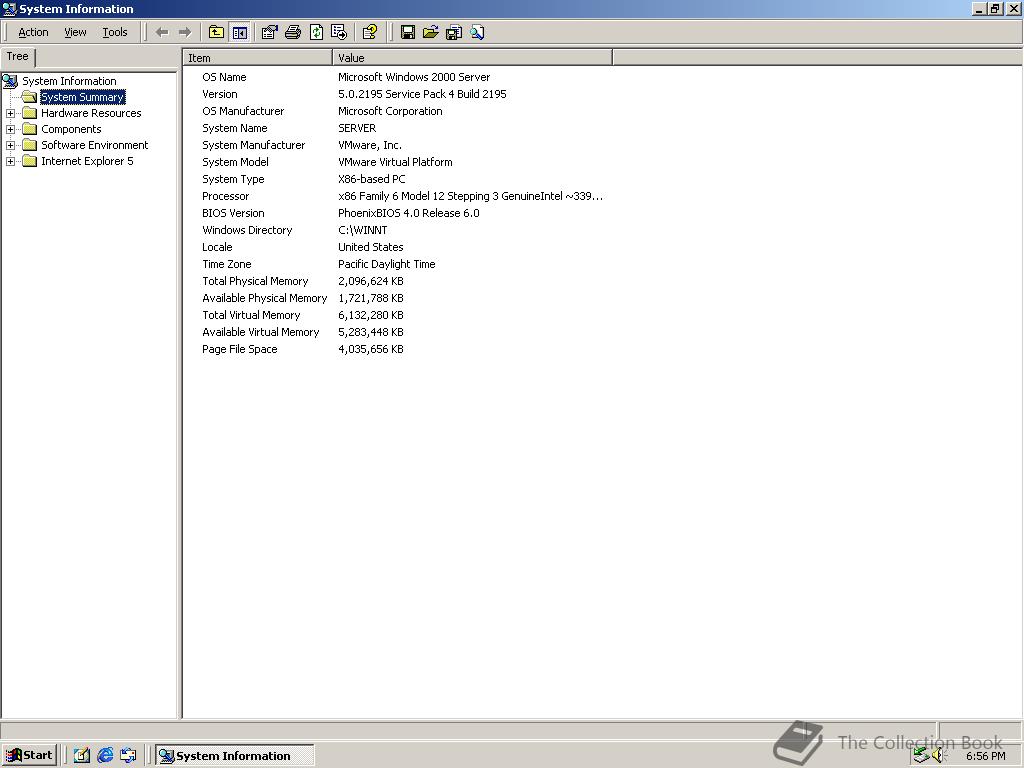Restore down the System Information window
Image resolution: width=1024 pixels, height=768 pixels.
pyautogui.click(x=995, y=9)
